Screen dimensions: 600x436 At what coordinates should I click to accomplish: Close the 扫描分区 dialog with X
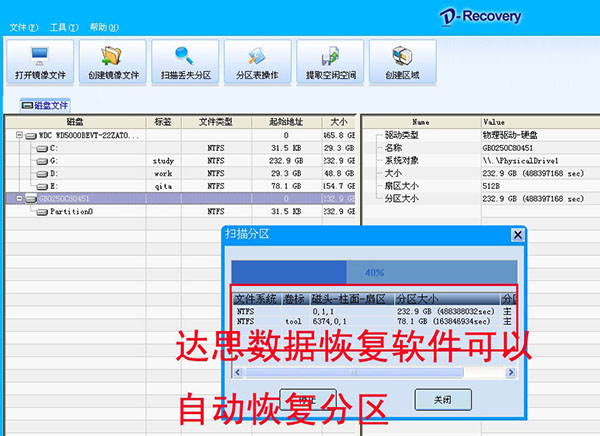(518, 234)
